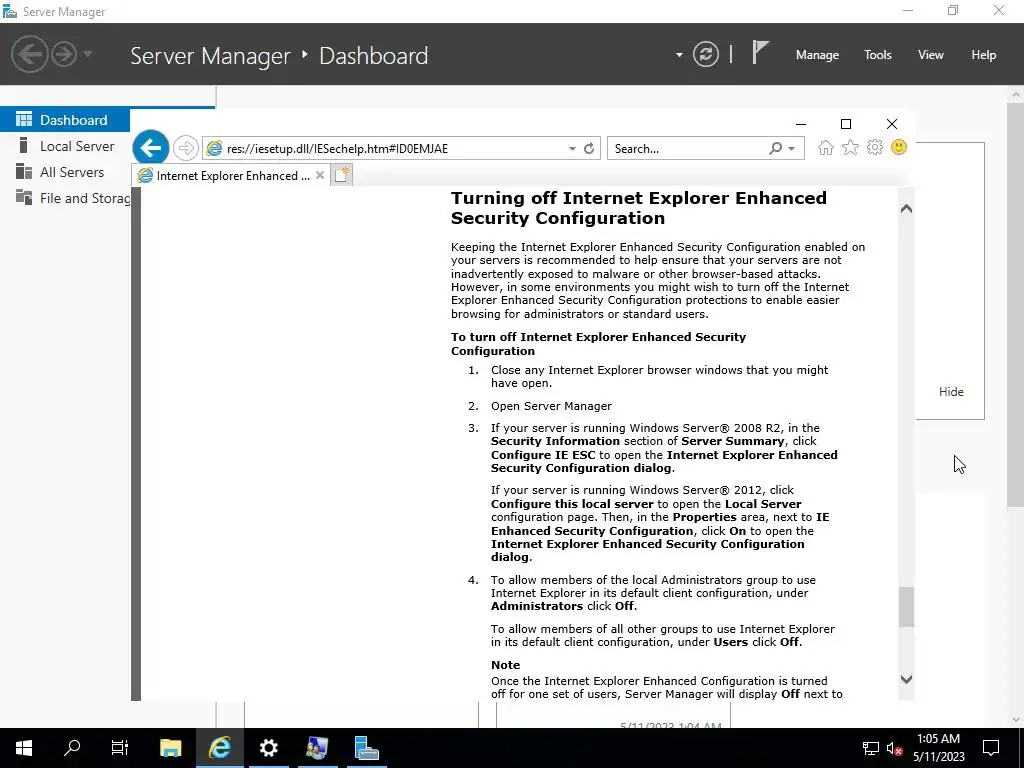Open the taskbar app beside Settings
This screenshot has height=768, width=1024.
click(x=317, y=748)
